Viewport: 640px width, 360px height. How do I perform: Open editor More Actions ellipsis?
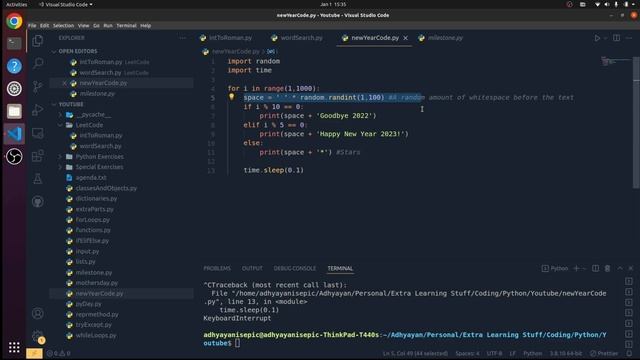coord(629,38)
